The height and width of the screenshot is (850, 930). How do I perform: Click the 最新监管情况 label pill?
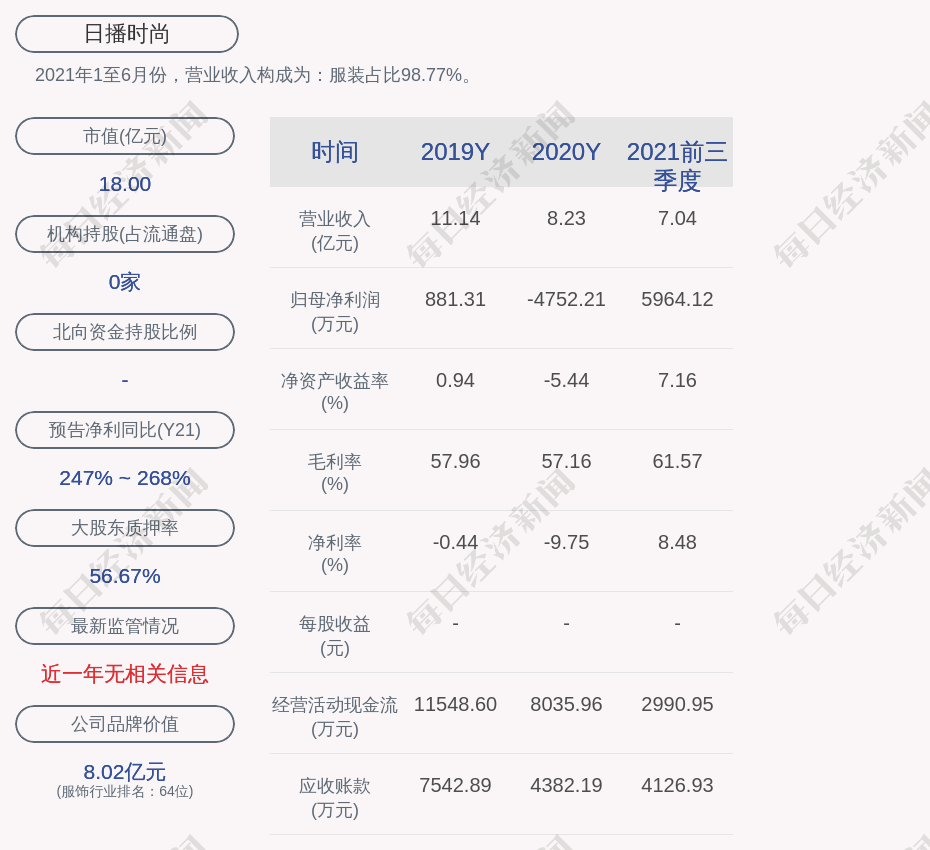[x=125, y=626]
